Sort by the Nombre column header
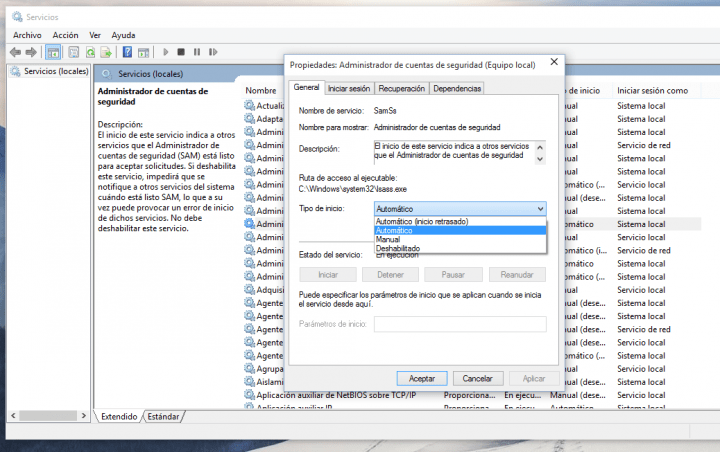 click(261, 90)
